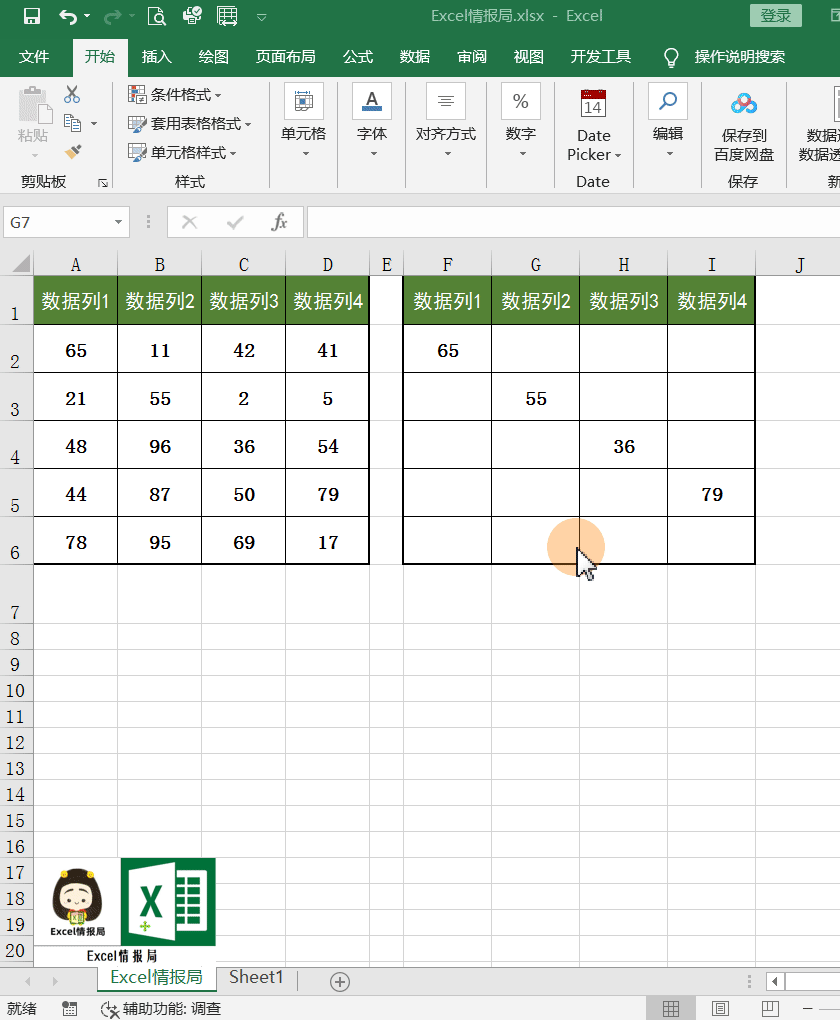Switch to Page Break Preview view
Viewport: 840px width, 1020px height.
pos(770,1008)
